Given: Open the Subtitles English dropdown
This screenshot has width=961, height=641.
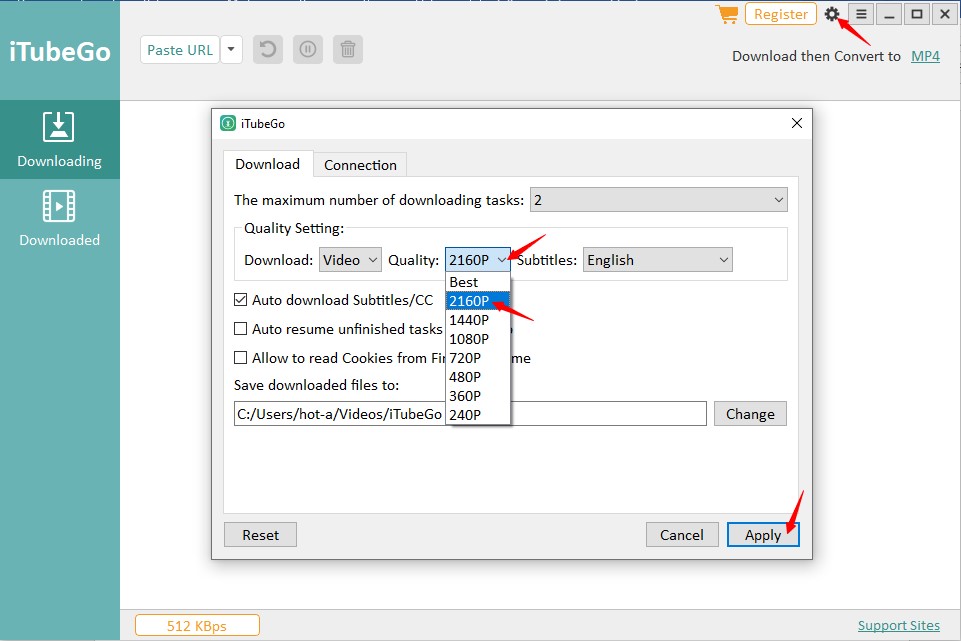Looking at the screenshot, I should (658, 260).
